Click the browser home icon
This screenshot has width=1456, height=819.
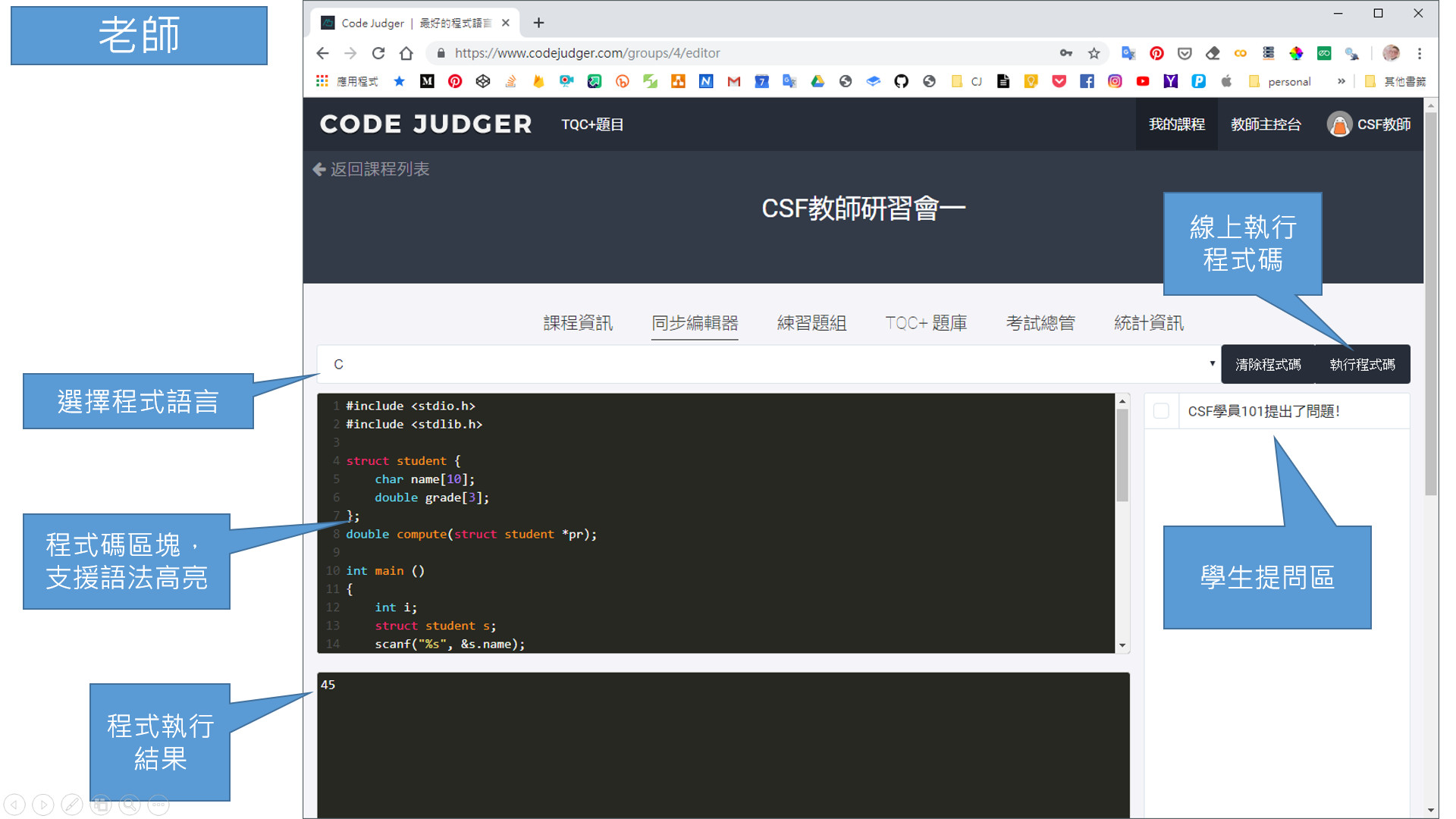[x=406, y=53]
